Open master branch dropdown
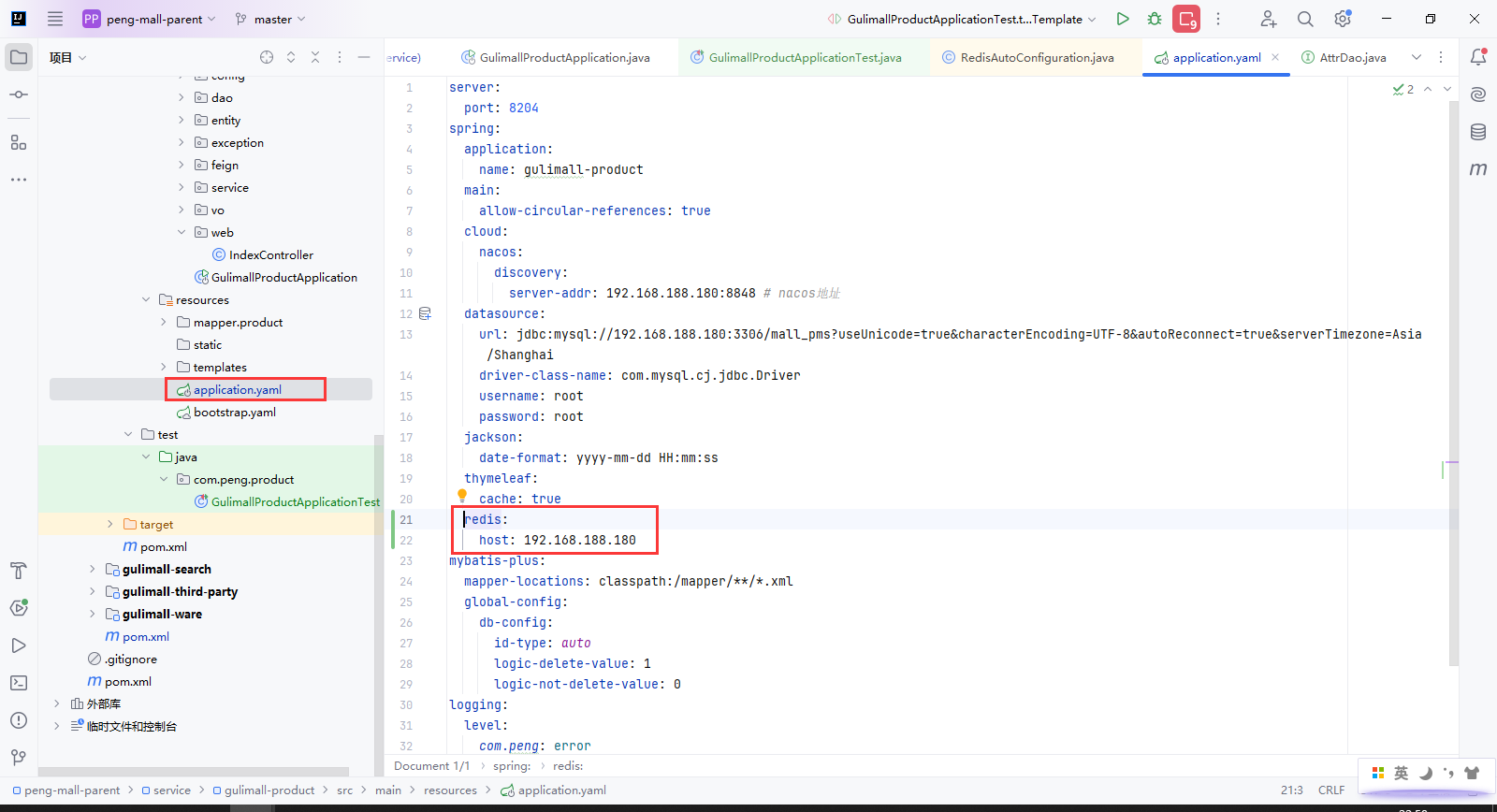 pos(271,19)
